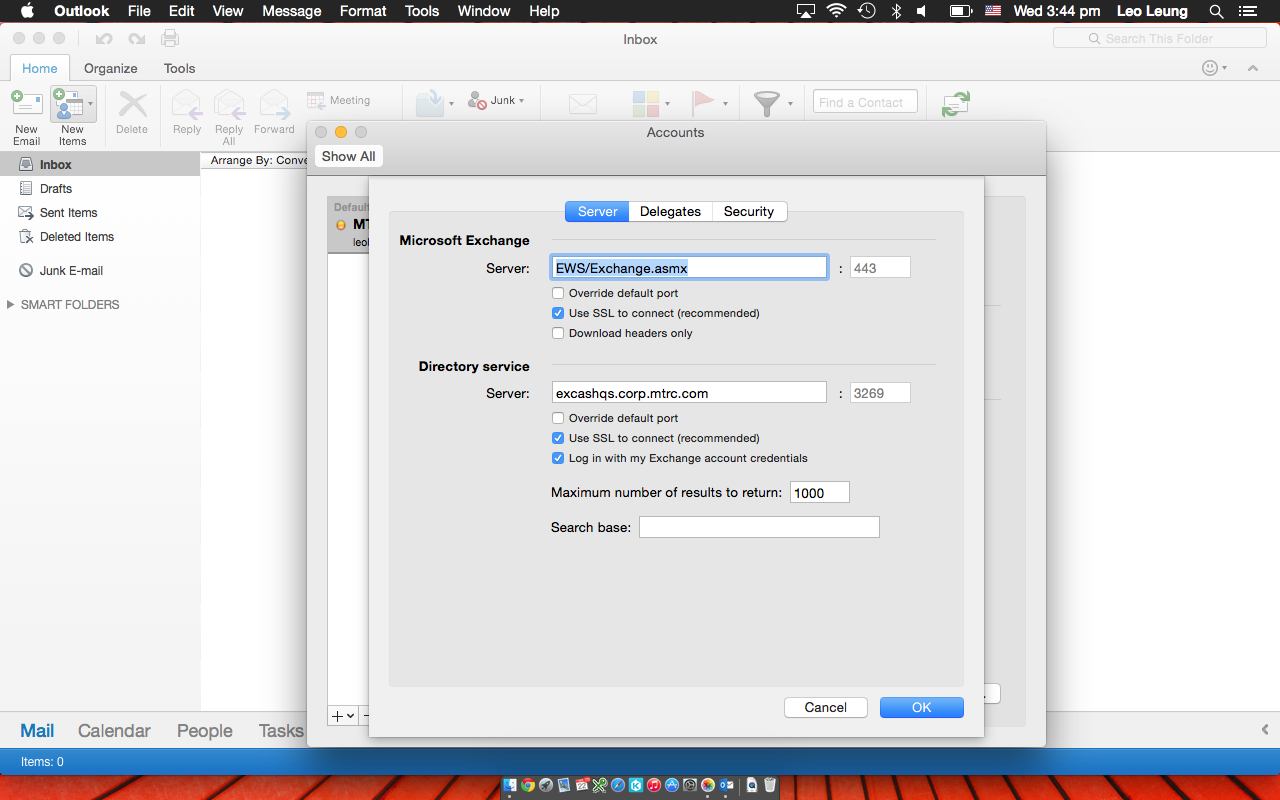Click the Reply envelope icon
This screenshot has width=1280, height=800.
(x=187, y=104)
